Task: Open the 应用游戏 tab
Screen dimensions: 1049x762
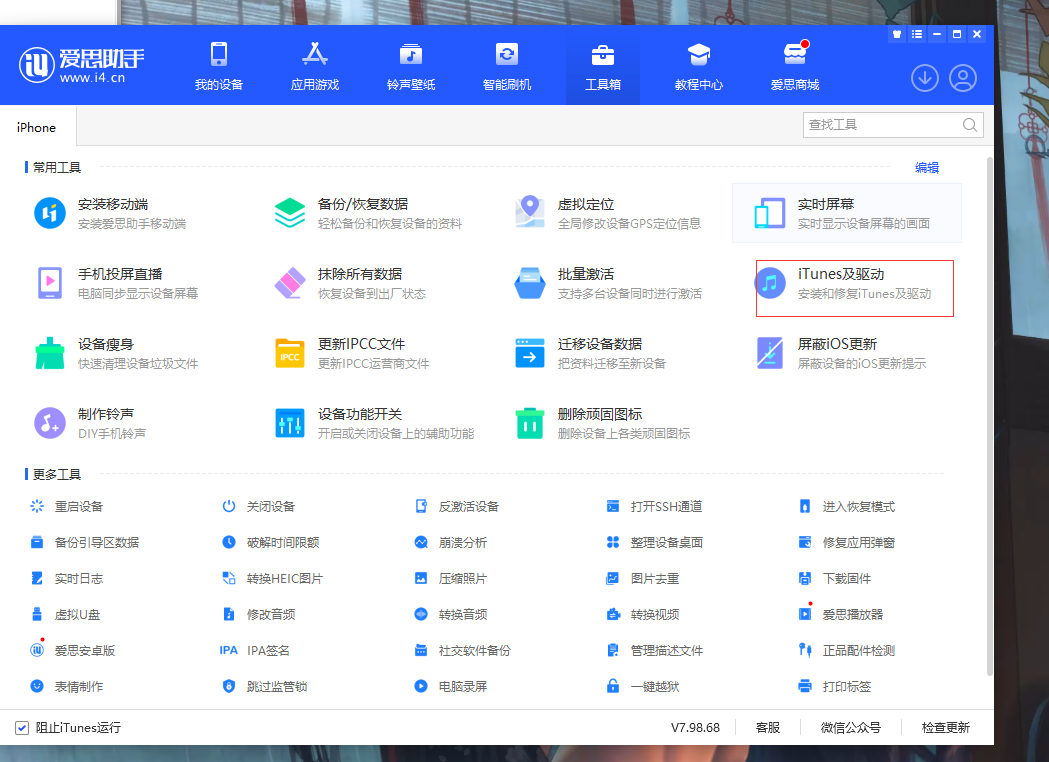Action: pyautogui.click(x=314, y=66)
